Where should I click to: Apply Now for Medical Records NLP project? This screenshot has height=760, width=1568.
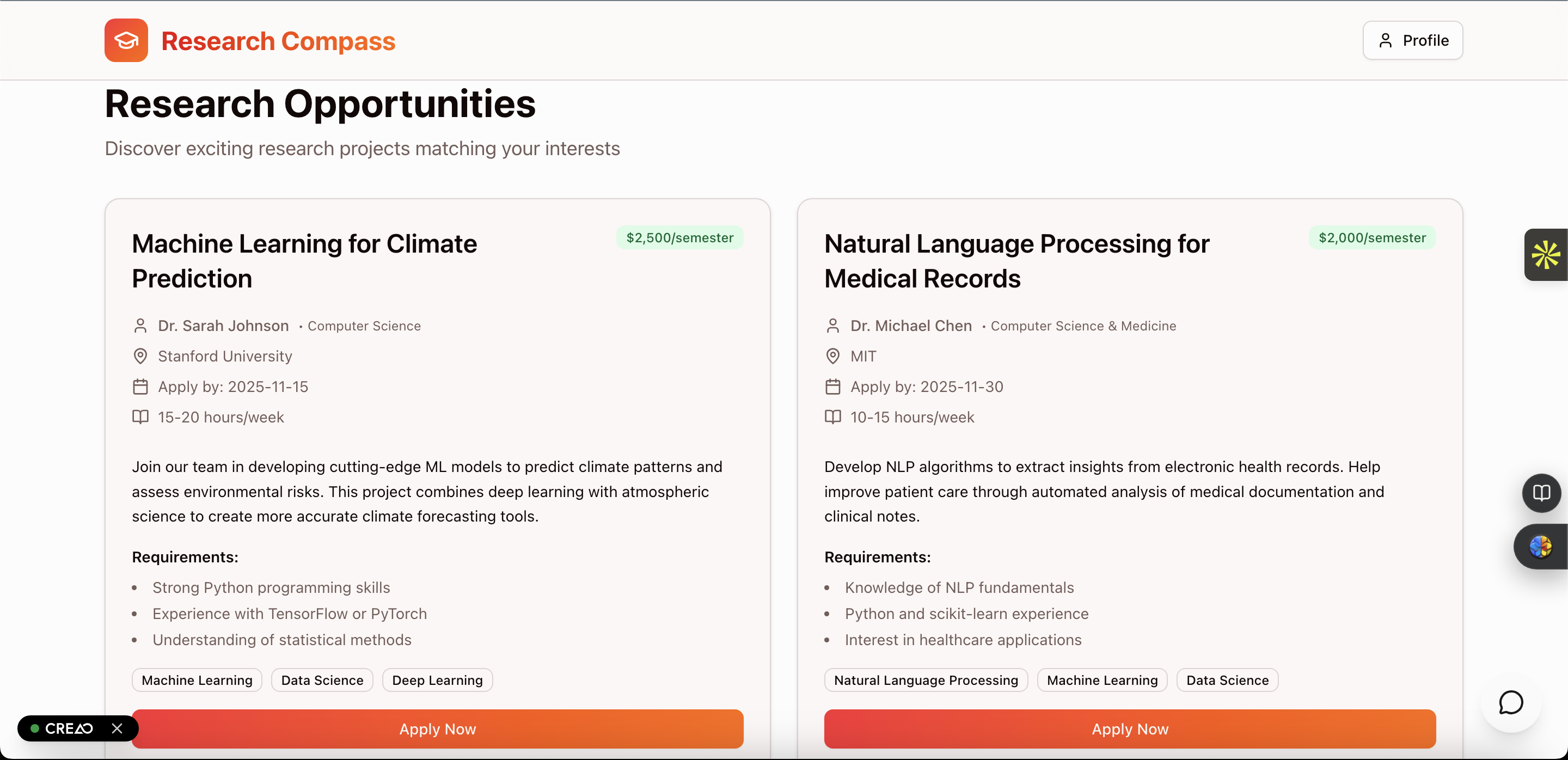pos(1129,728)
